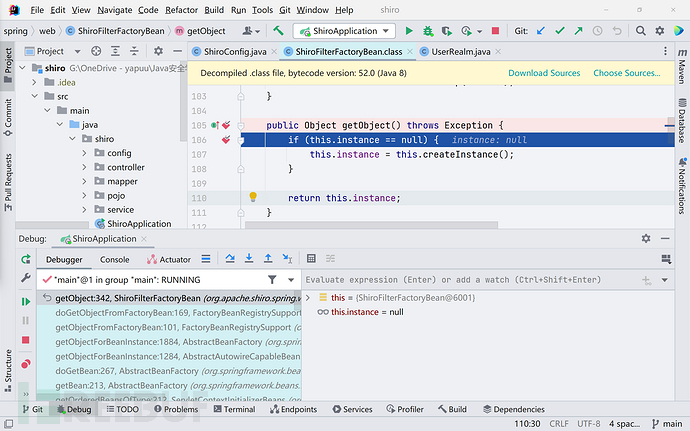Click Evaluate expression input field
This screenshot has height=431, width=690.
[x=471, y=280]
